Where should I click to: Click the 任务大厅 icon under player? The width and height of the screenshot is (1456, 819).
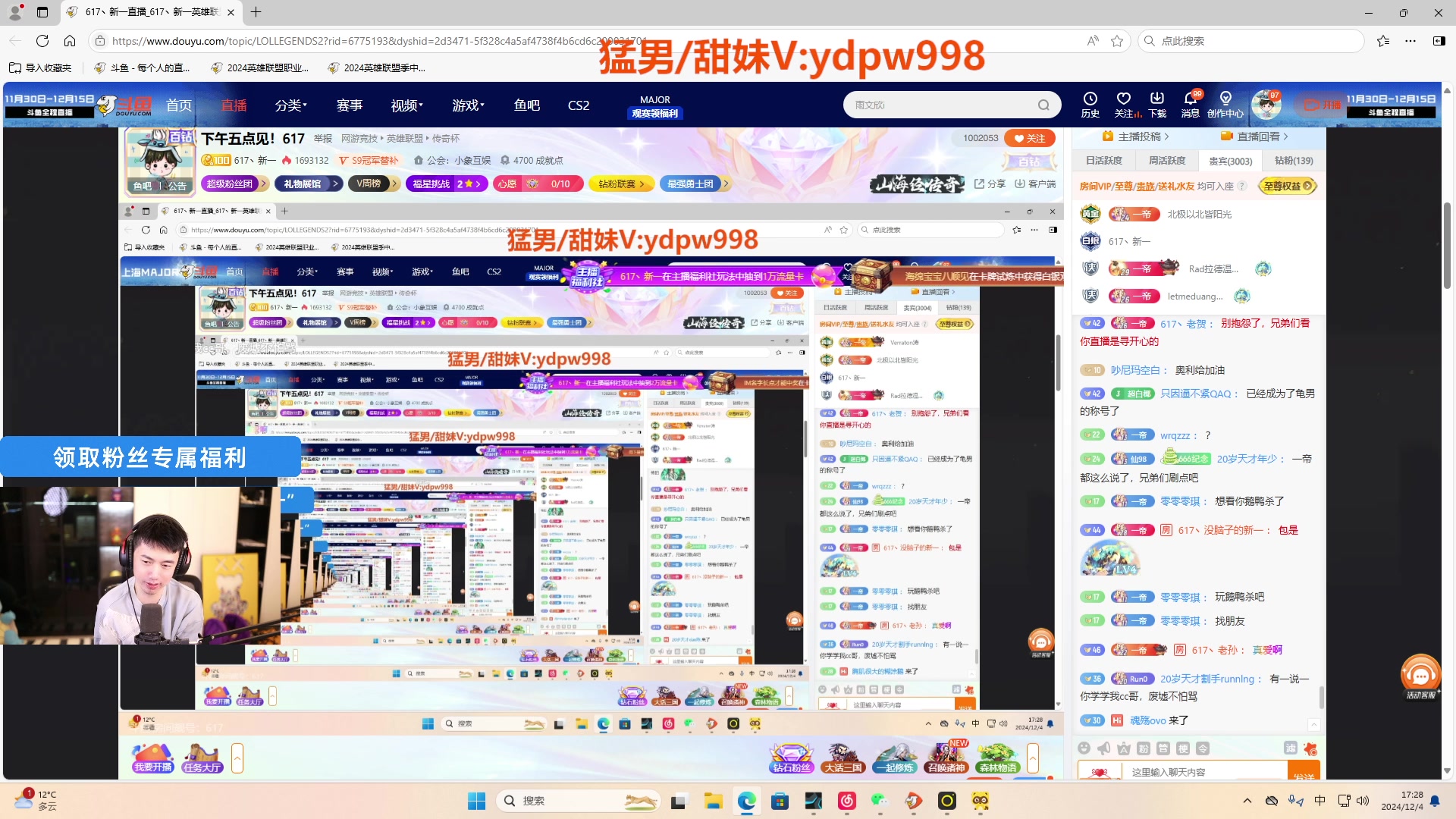(x=202, y=758)
